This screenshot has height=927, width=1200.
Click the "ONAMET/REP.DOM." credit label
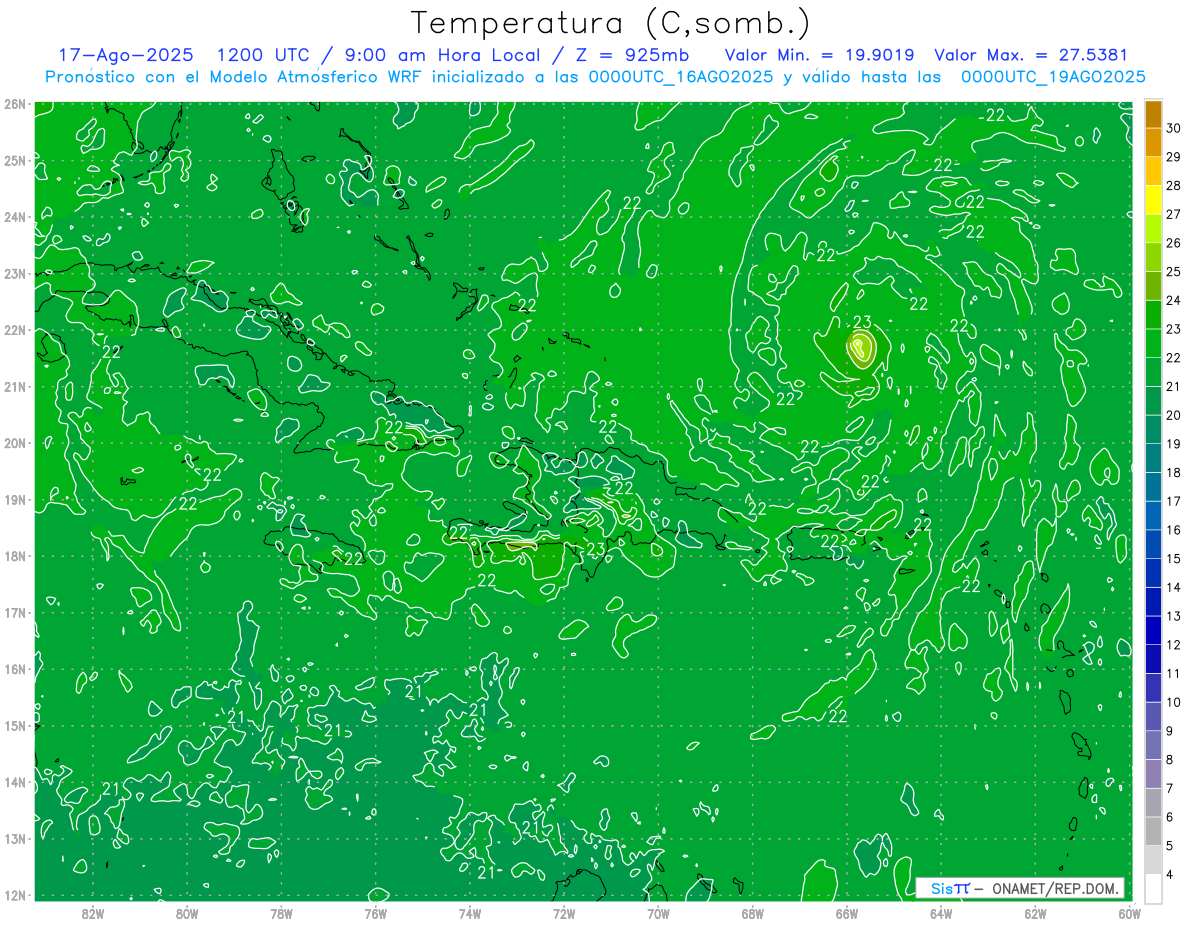click(x=1055, y=888)
